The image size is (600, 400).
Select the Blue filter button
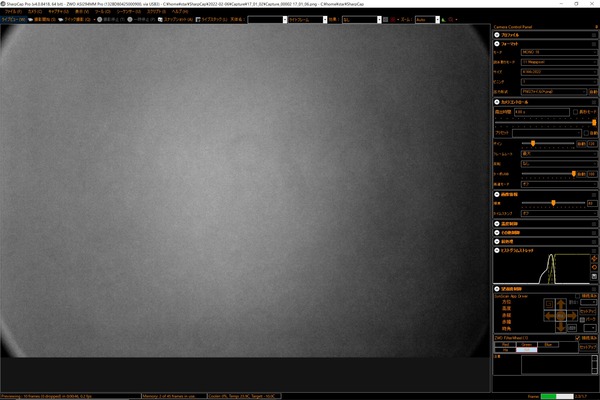click(x=548, y=344)
